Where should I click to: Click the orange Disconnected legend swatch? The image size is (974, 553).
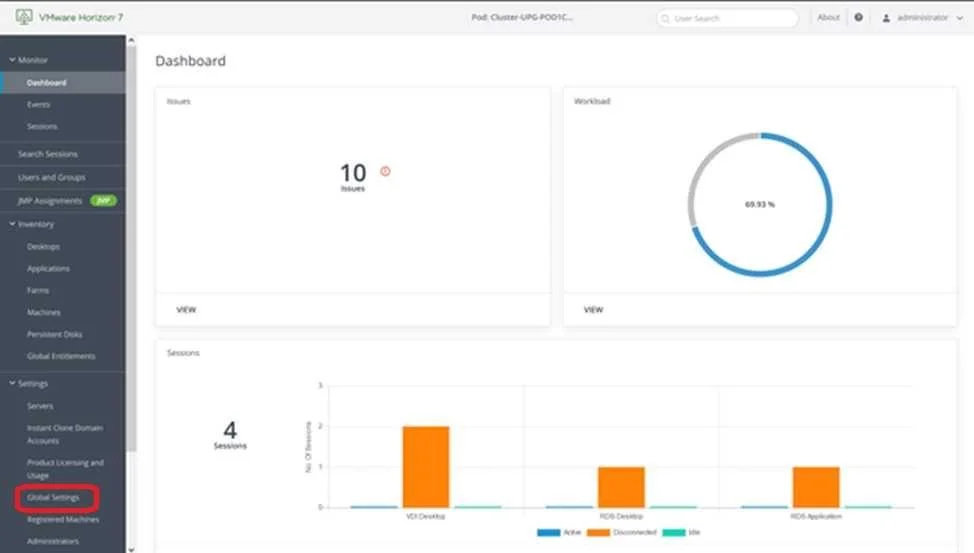click(598, 532)
